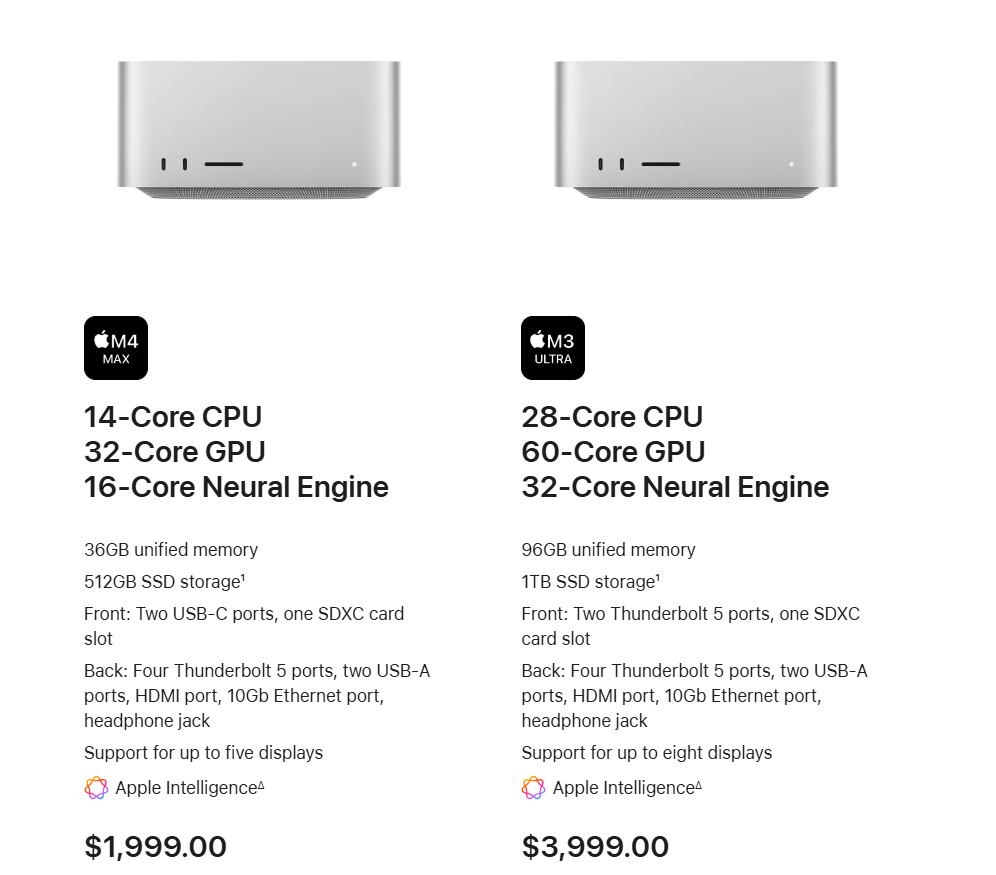The width and height of the screenshot is (996, 875).
Task: Click the $1,999.00 price
Action: [x=155, y=846]
